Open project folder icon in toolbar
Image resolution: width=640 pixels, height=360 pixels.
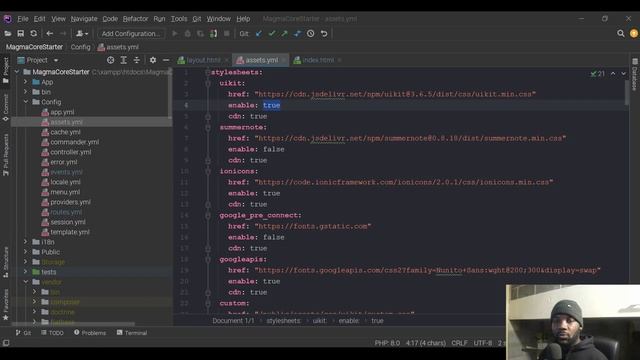[8, 33]
